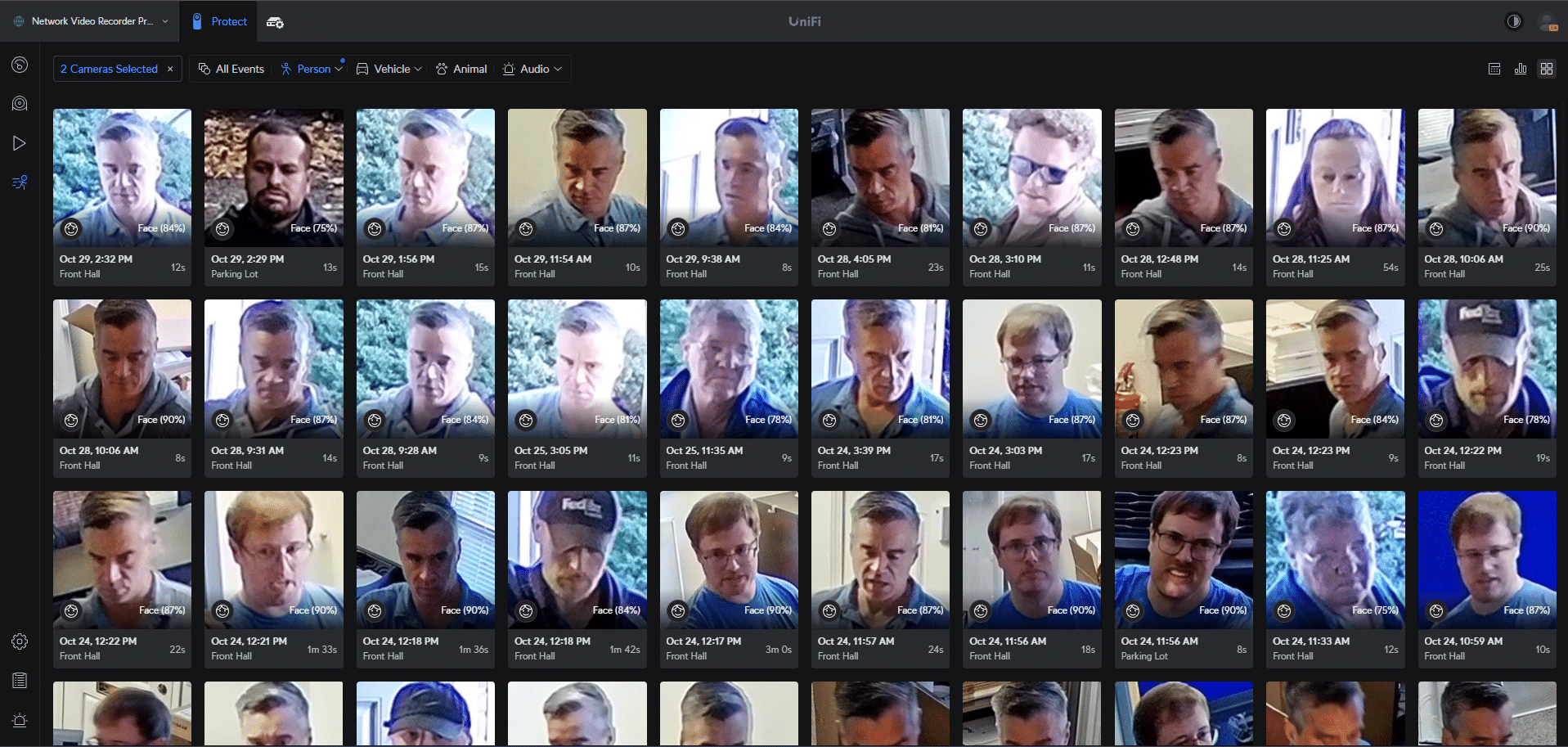Open the Oct 25, 11:35 AM face thumbnail
The image size is (1568, 747).
click(729, 369)
